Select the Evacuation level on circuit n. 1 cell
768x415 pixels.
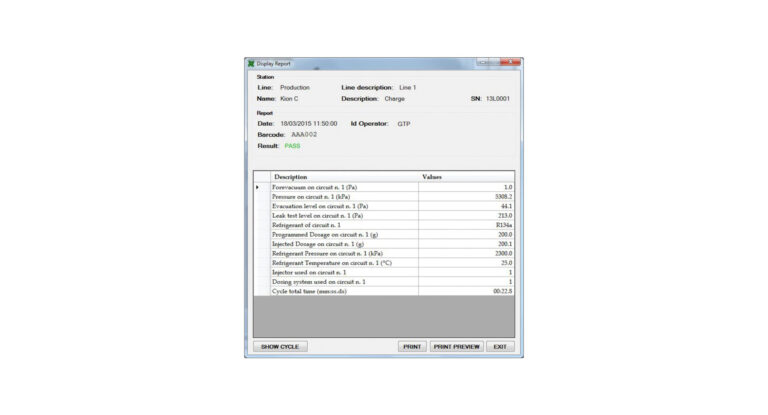point(344,206)
